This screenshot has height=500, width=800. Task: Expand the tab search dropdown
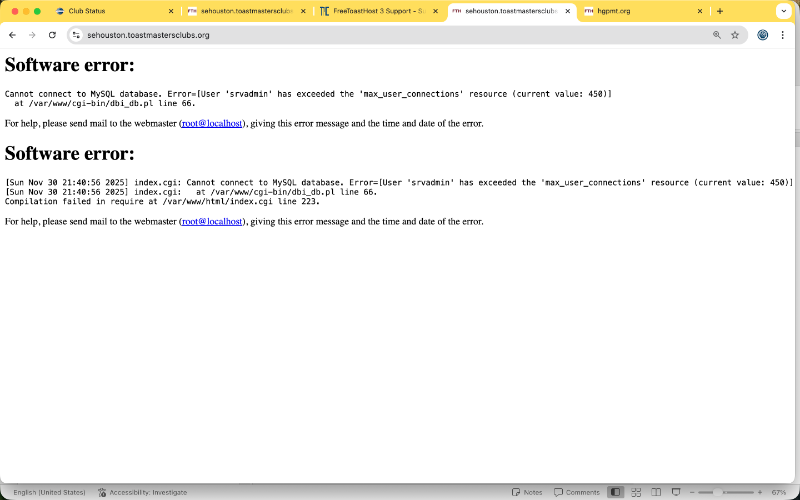click(783, 11)
